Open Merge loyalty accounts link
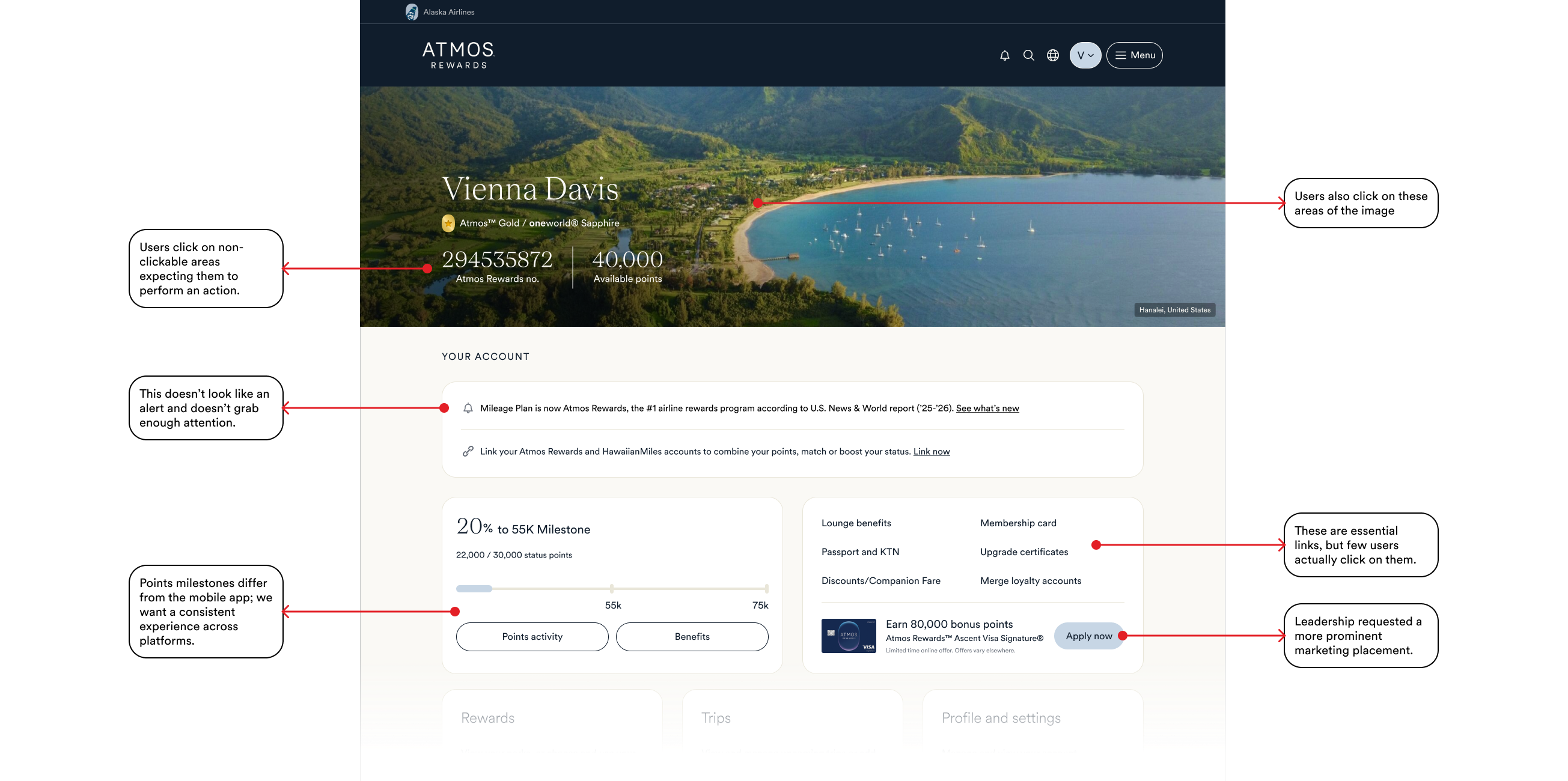 (1030, 581)
